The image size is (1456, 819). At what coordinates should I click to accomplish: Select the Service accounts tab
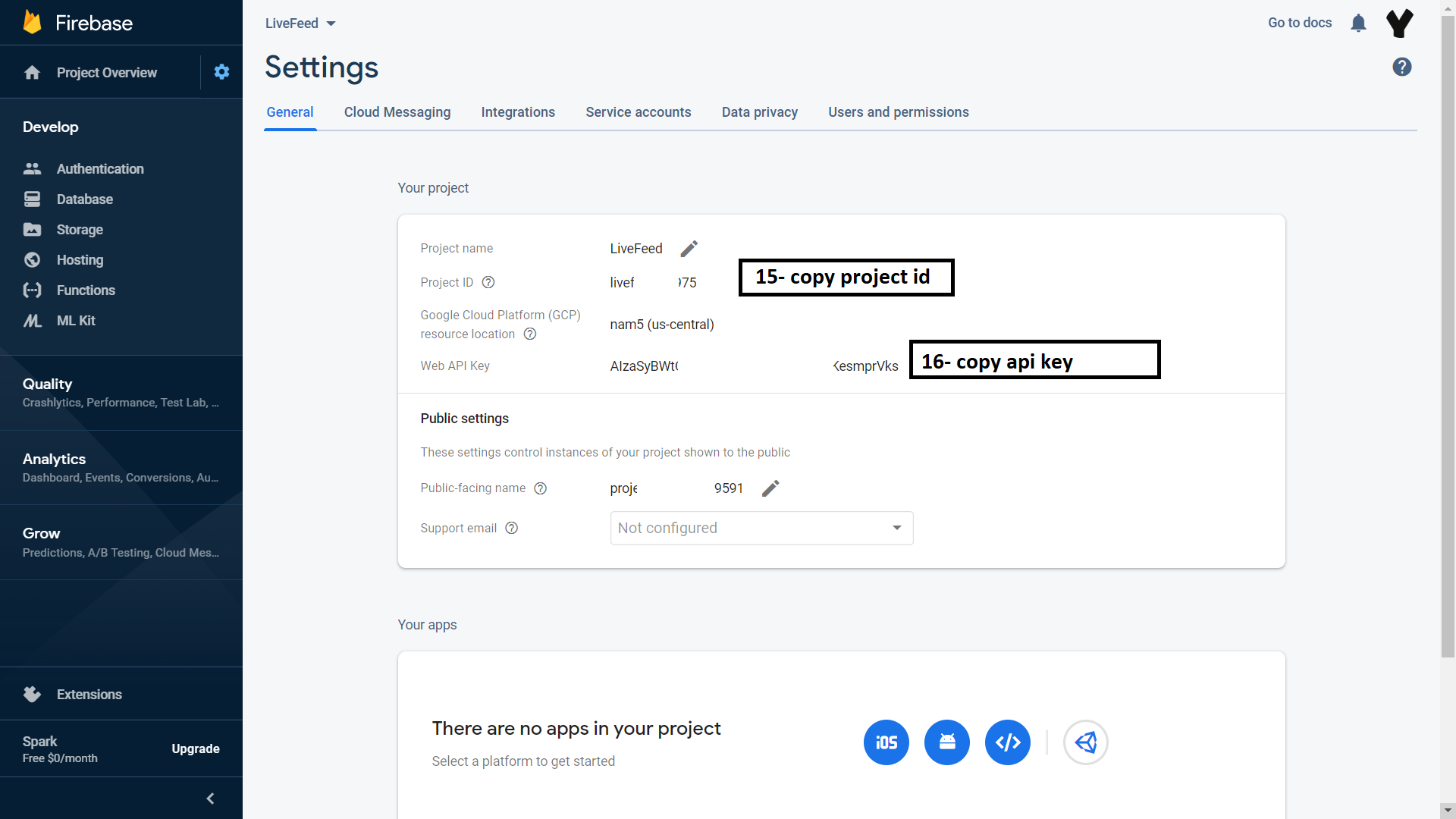(x=638, y=111)
